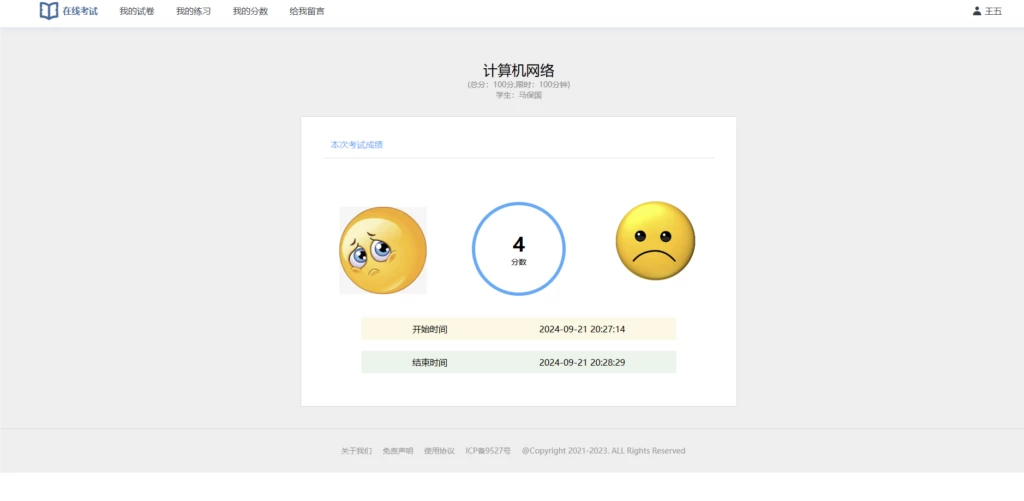Open 我的分数 page from top menu
This screenshot has width=1024, height=501.
(x=250, y=11)
